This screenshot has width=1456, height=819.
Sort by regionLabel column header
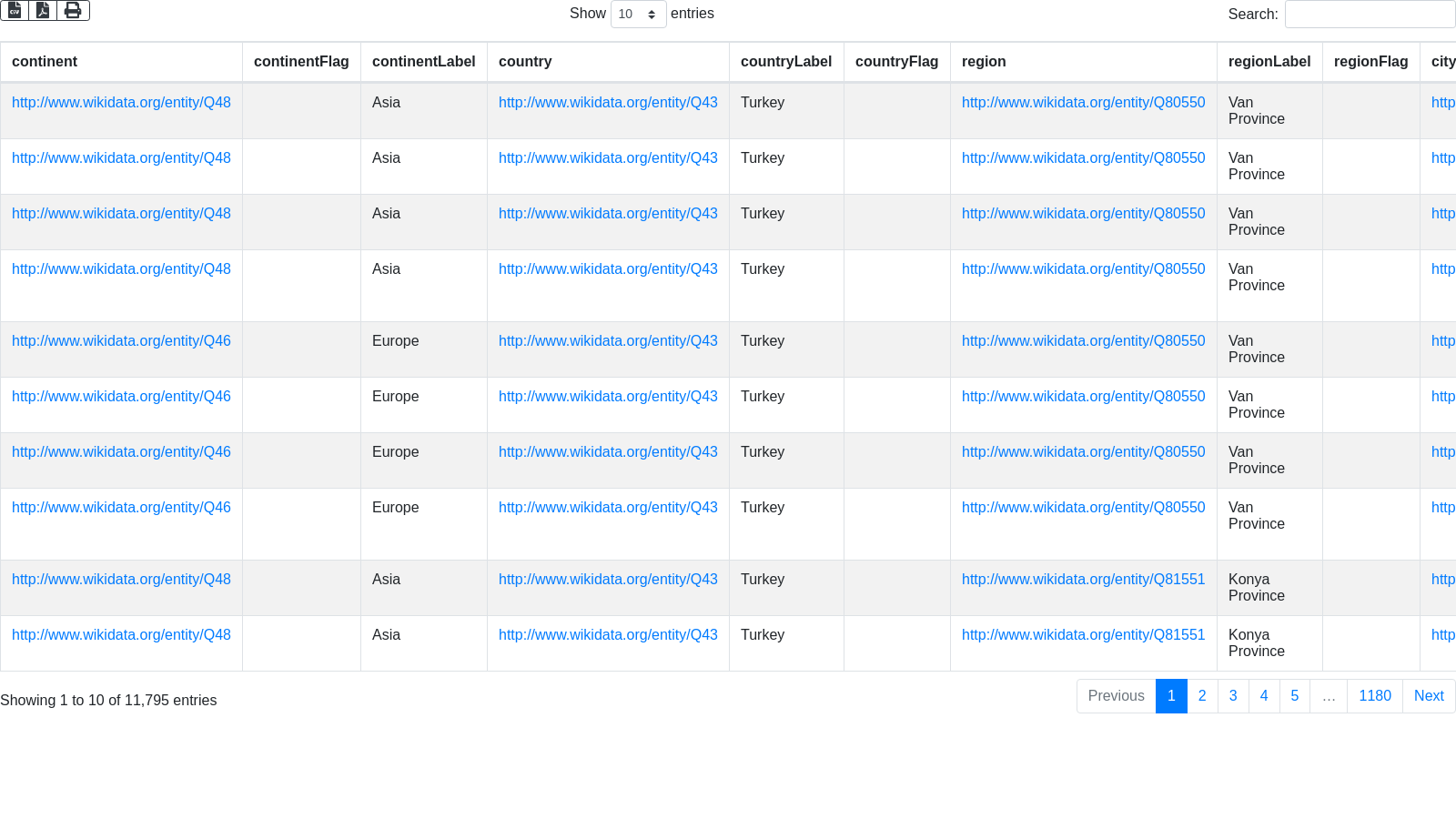1269,62
